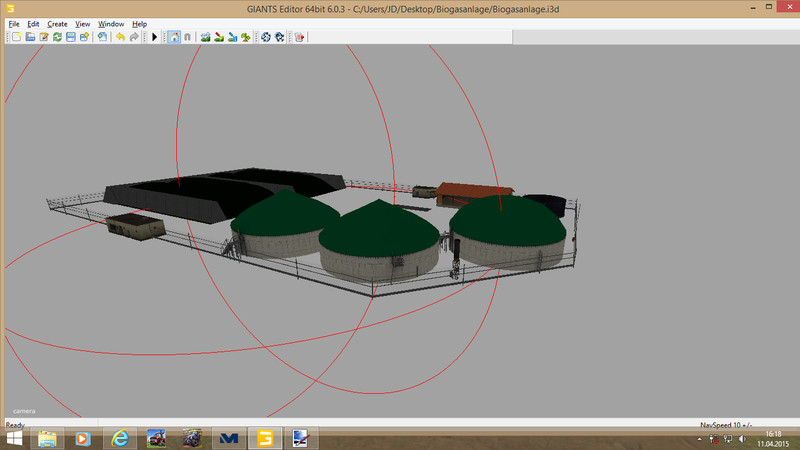The image size is (800, 450).
Task: Toggle the magnet snap button
Action: 187,37
